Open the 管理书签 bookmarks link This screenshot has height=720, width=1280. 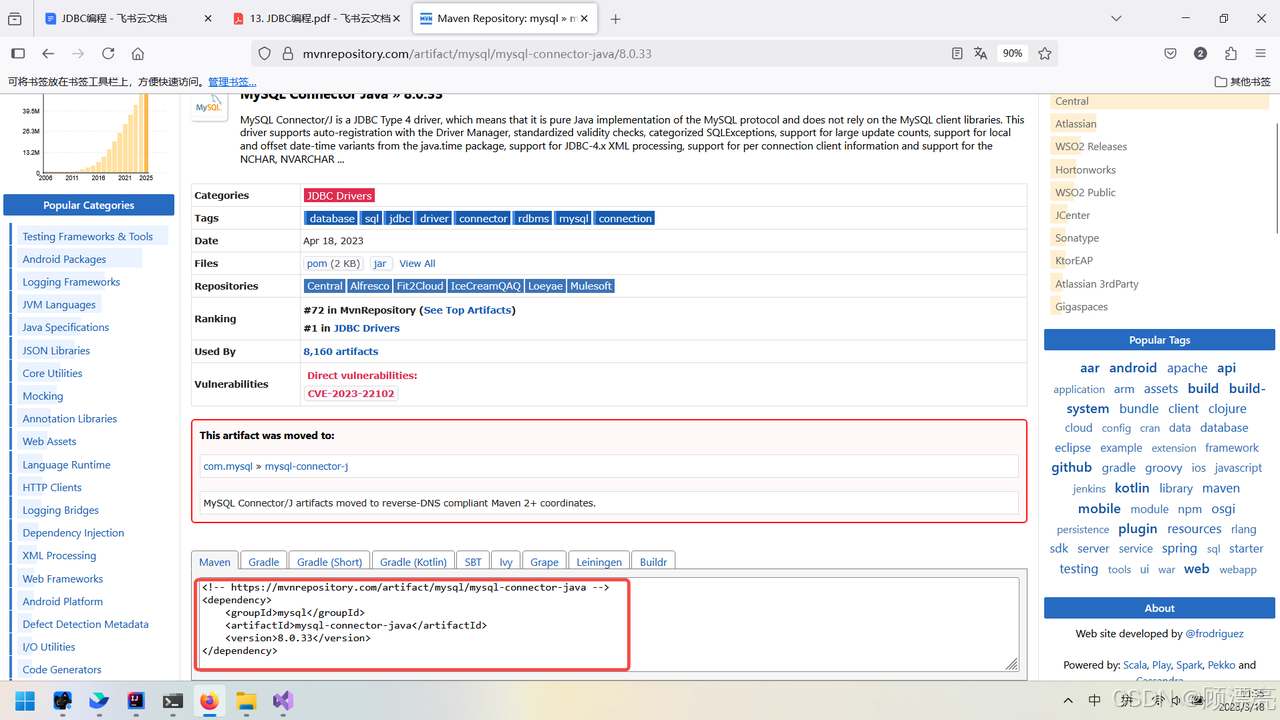pos(232,82)
